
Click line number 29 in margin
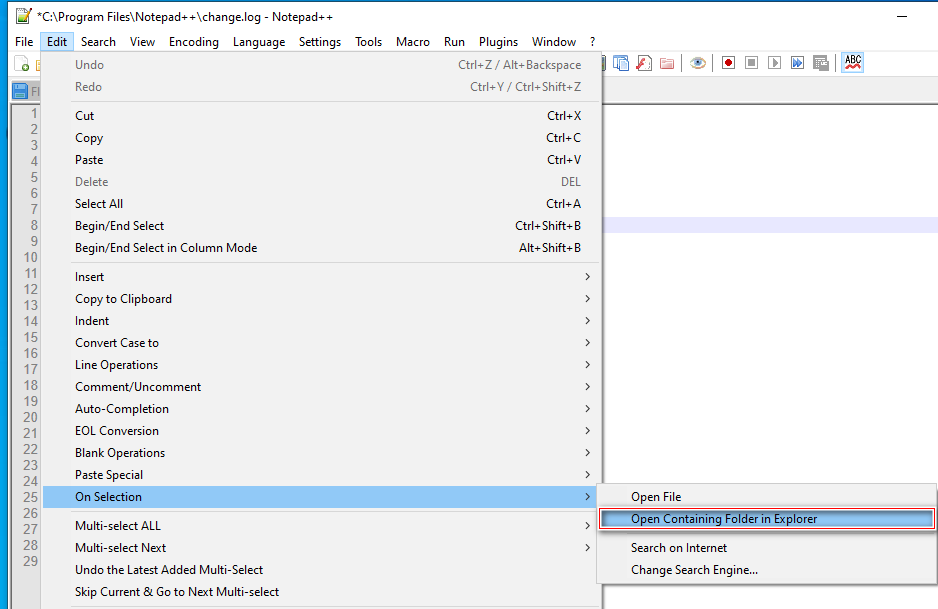[30, 561]
